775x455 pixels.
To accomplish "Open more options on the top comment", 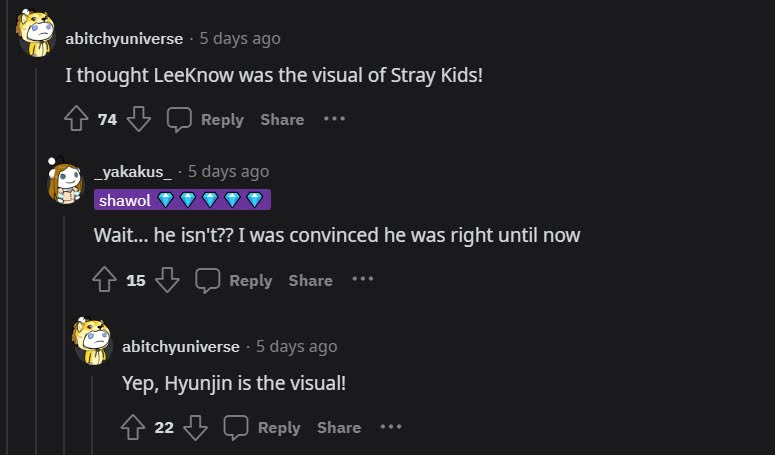I will tap(334, 119).
